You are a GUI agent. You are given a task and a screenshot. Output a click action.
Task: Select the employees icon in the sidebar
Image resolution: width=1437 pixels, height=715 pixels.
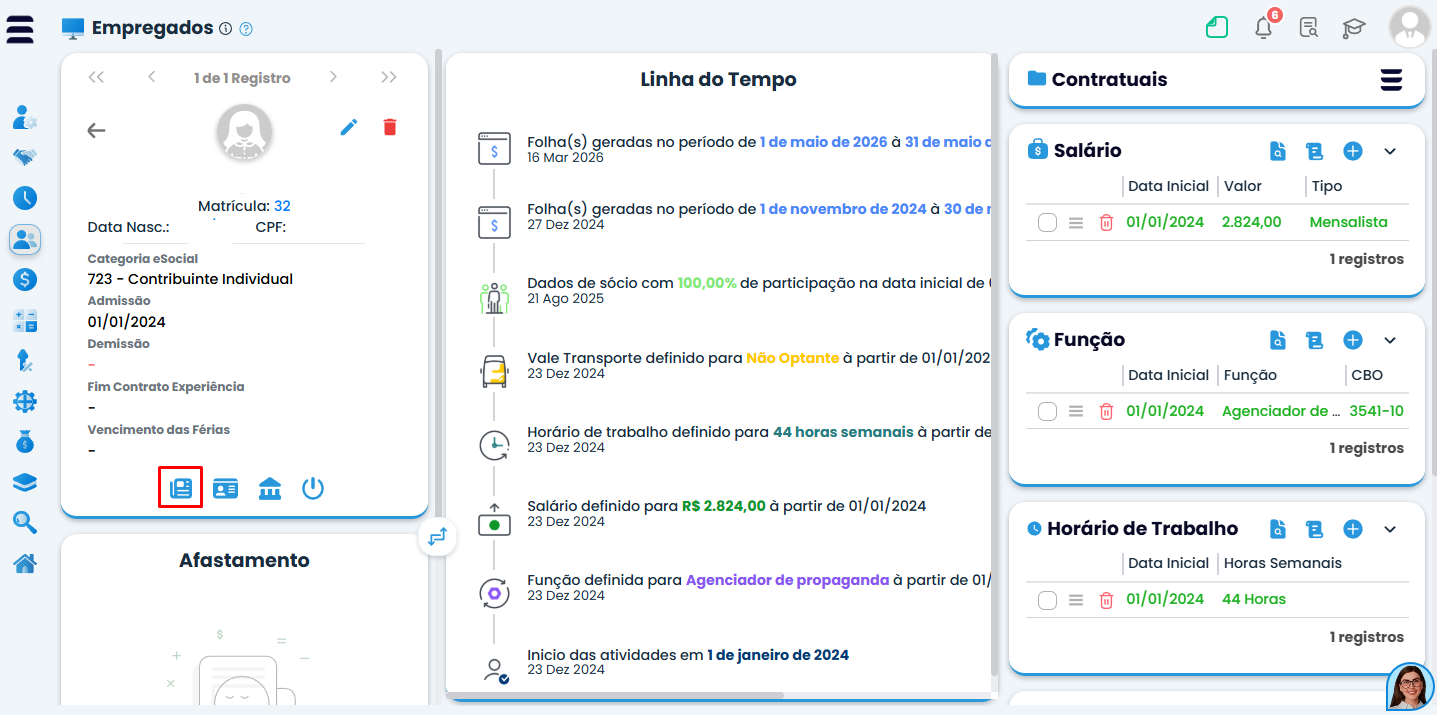[x=25, y=239]
